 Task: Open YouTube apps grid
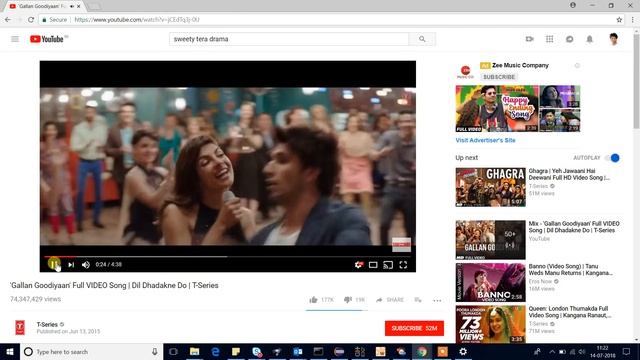549,39
